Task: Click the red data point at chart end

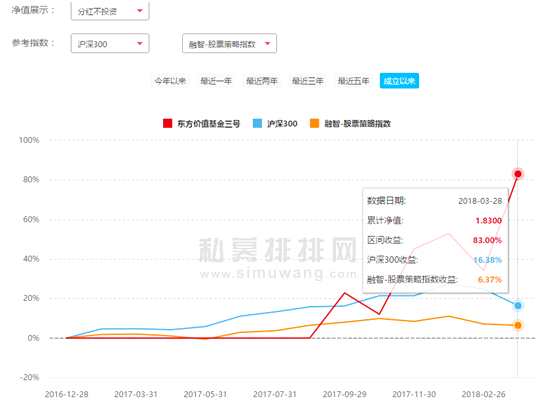Action: tap(518, 174)
